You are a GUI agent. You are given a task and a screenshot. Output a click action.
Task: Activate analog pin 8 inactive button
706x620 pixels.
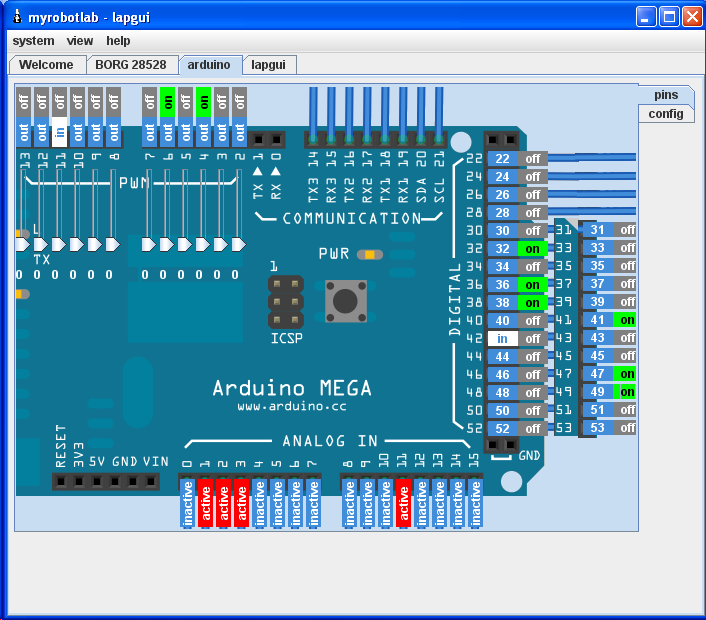tap(350, 503)
